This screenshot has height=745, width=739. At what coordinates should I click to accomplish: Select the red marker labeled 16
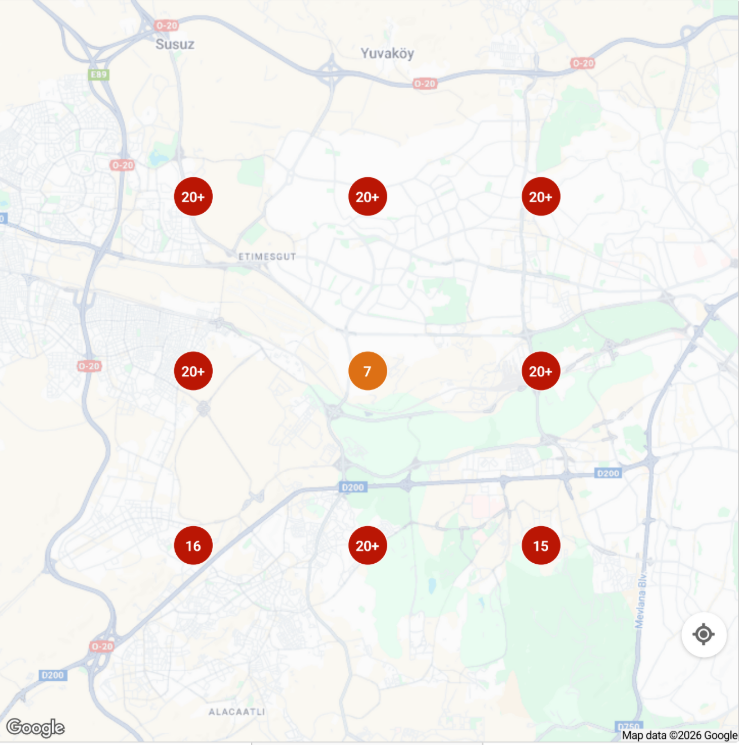[193, 545]
